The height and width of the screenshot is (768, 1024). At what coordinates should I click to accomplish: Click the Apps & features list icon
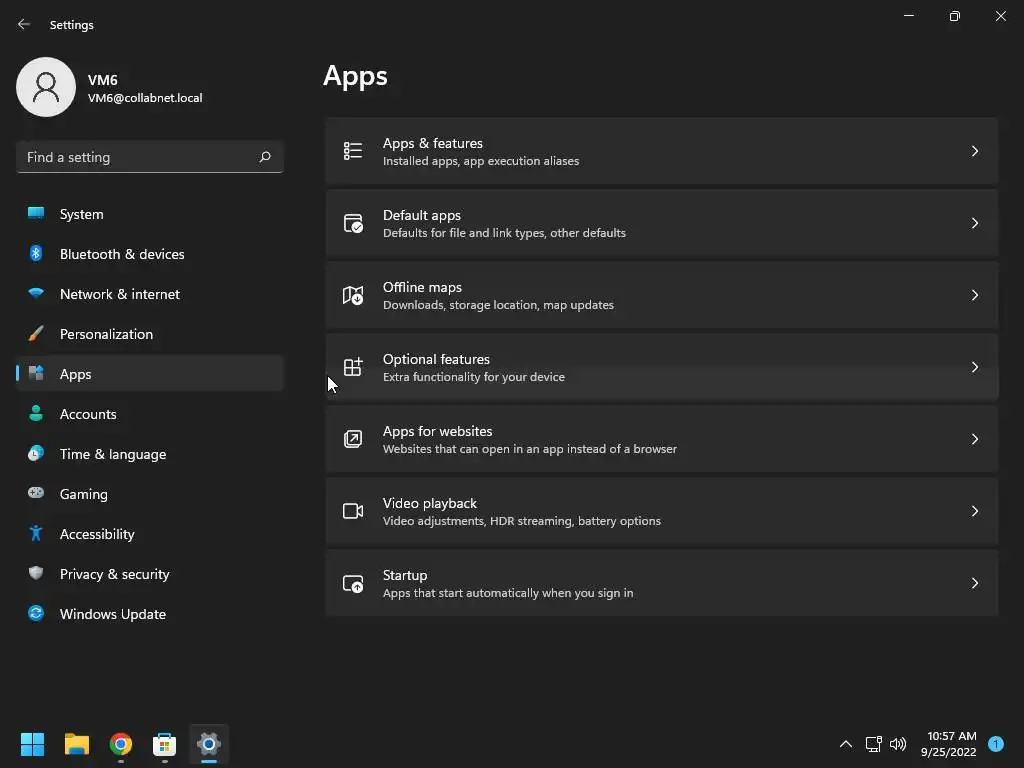point(353,151)
